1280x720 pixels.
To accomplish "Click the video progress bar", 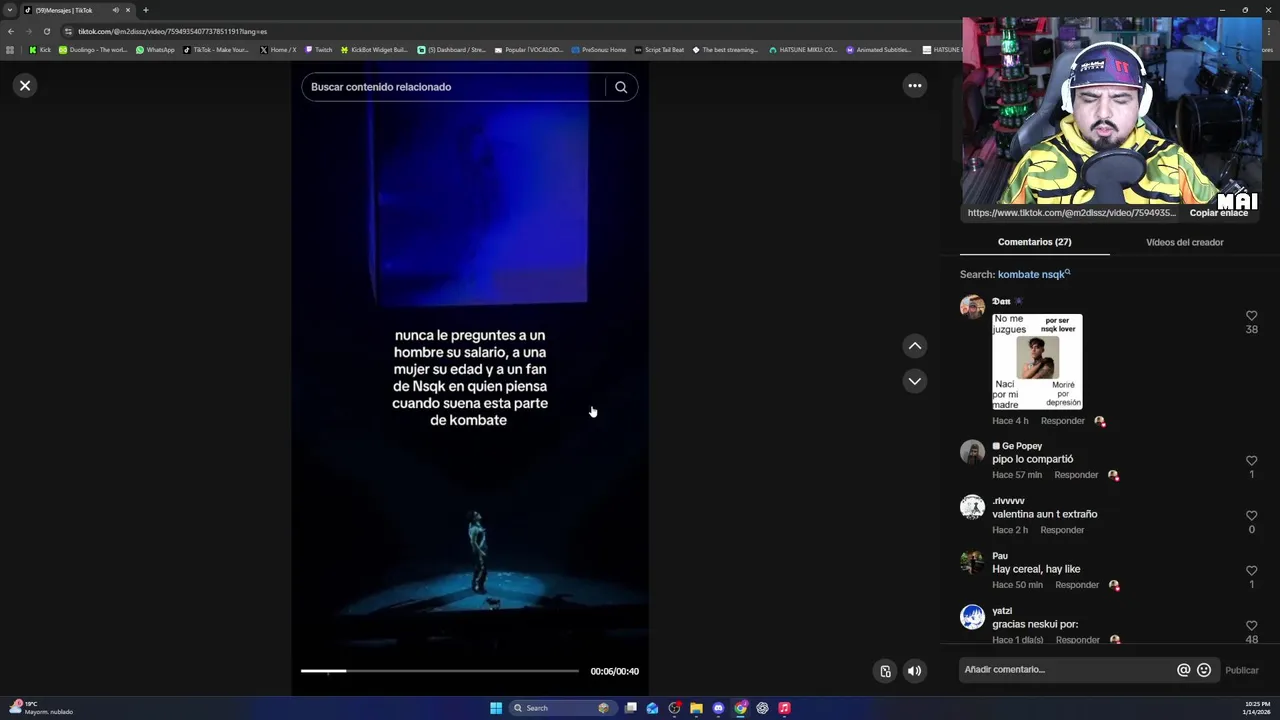I will coord(440,671).
